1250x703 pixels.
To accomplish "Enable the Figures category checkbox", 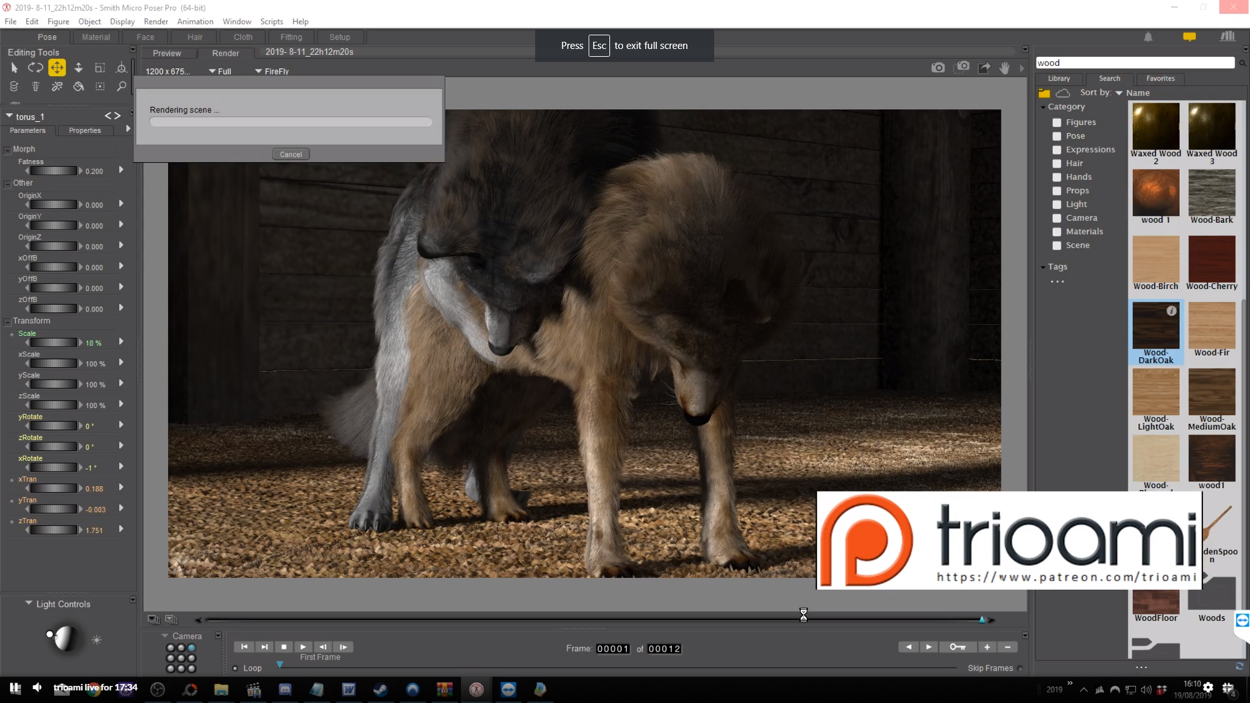I will point(1057,123).
